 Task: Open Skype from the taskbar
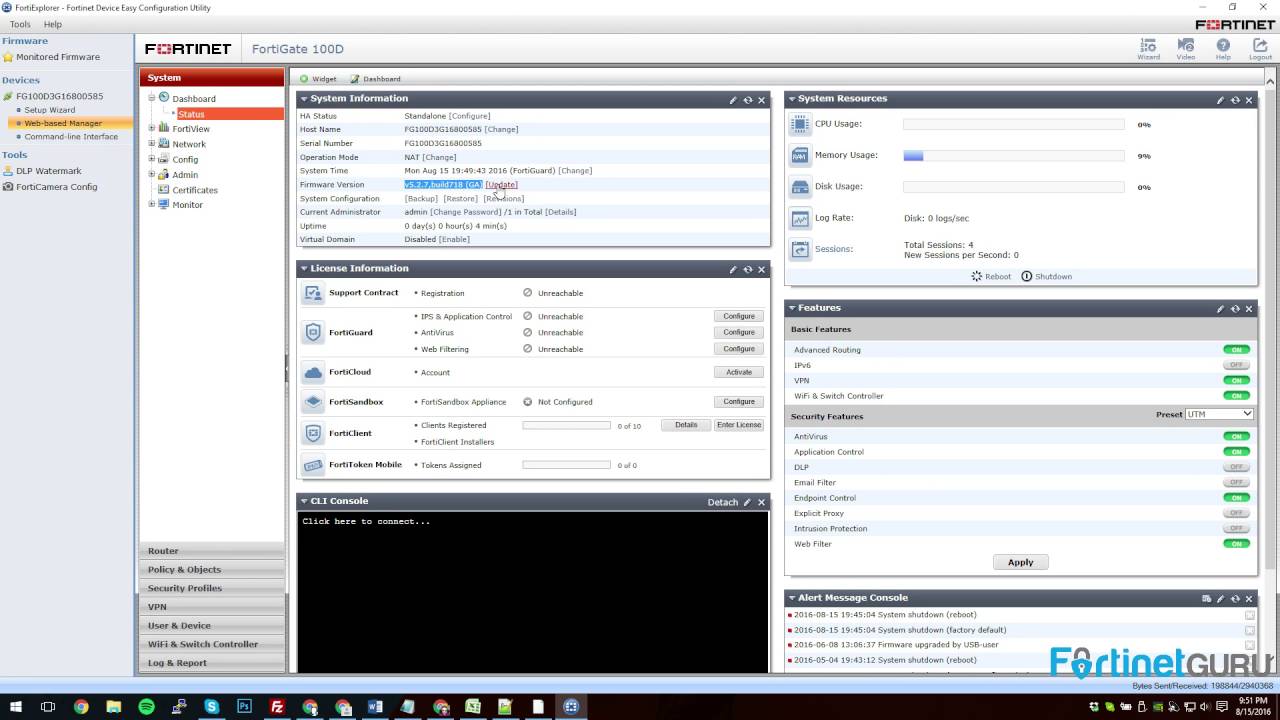[x=212, y=707]
